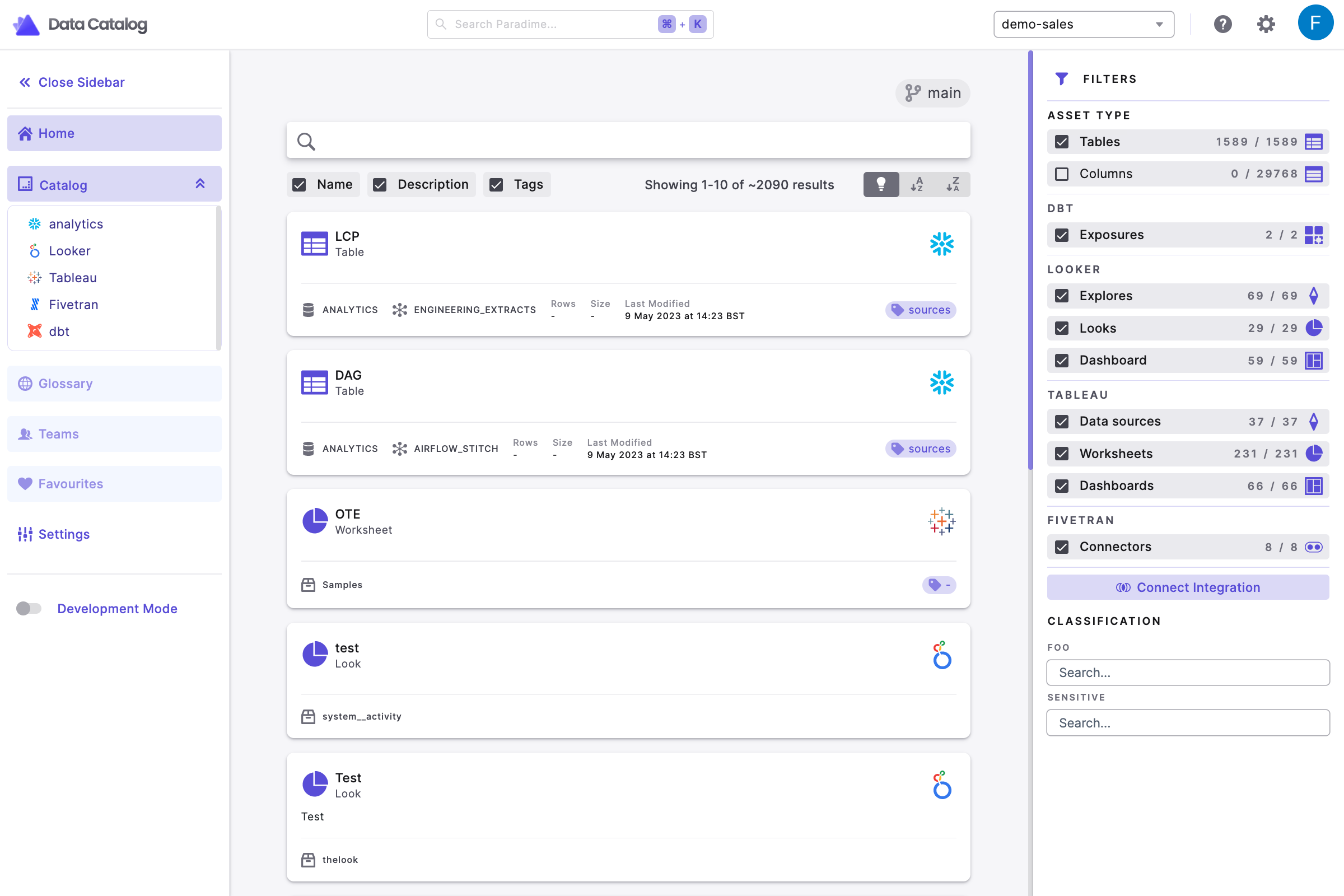Select Looker under Catalog
The height and width of the screenshot is (896, 1344).
click(x=69, y=251)
